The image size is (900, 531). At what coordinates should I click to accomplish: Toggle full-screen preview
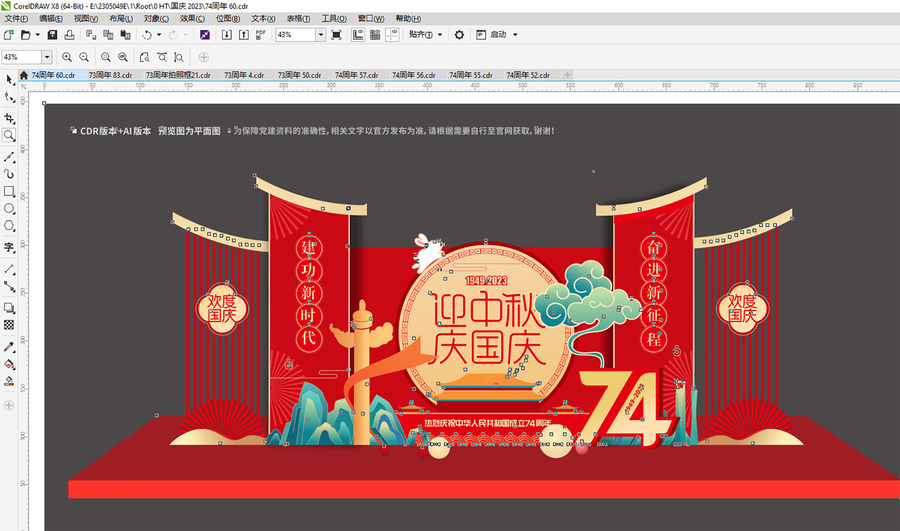pos(336,35)
